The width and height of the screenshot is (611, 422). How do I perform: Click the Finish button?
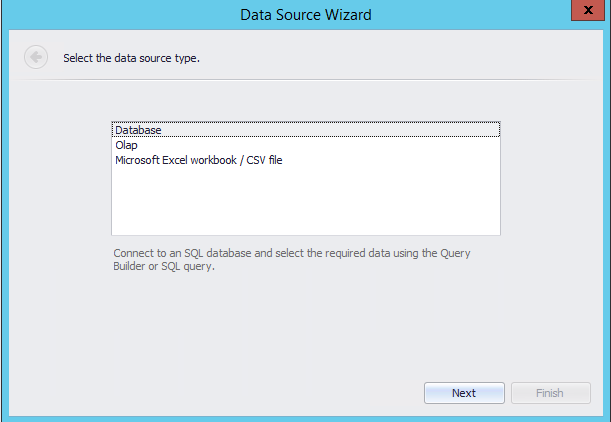tap(550, 393)
